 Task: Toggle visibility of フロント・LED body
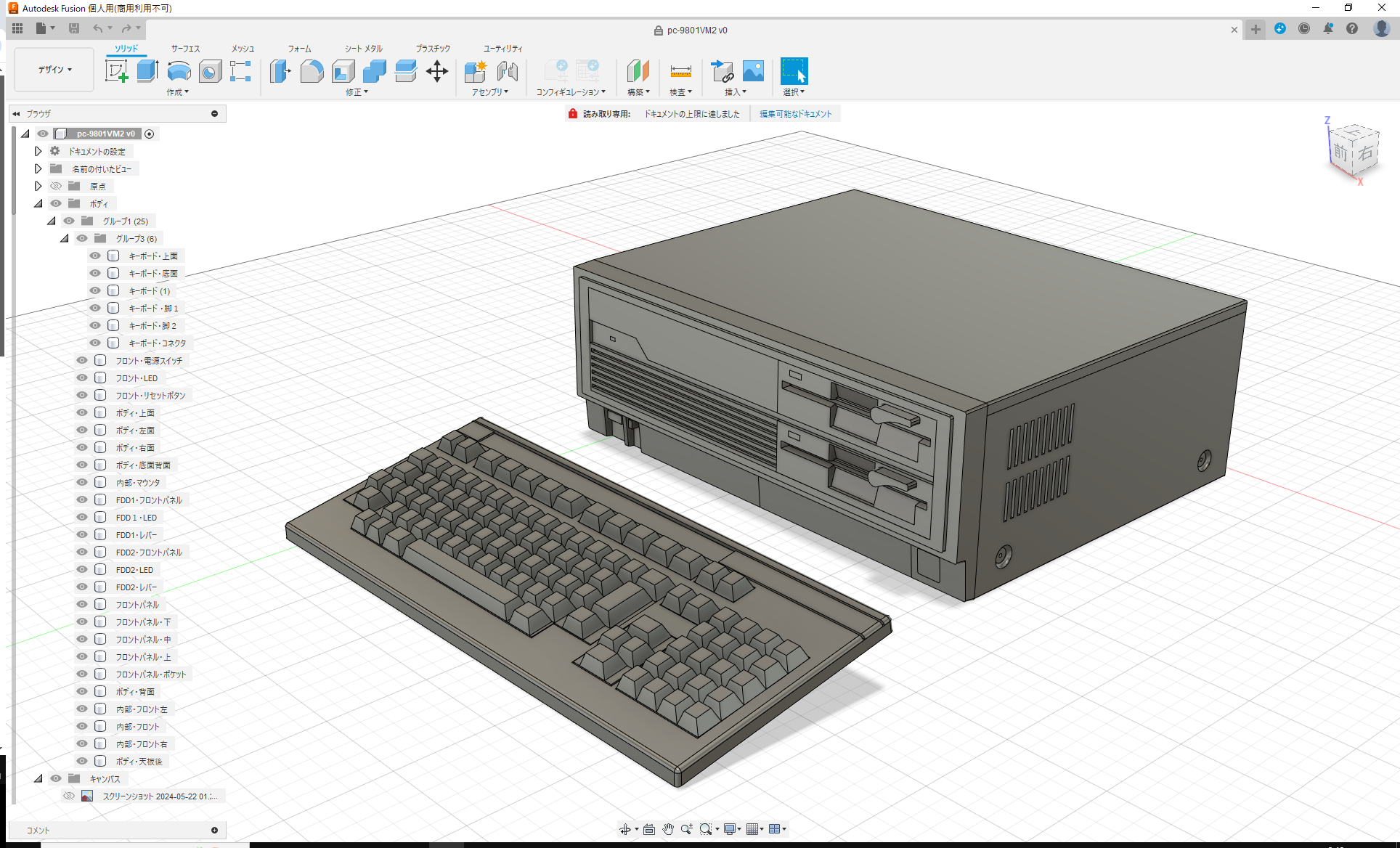81,378
